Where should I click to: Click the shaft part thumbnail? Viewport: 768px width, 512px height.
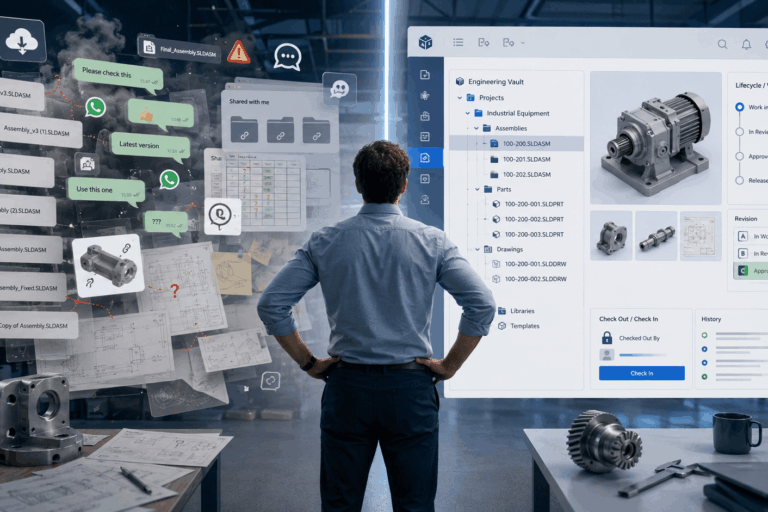click(x=656, y=236)
